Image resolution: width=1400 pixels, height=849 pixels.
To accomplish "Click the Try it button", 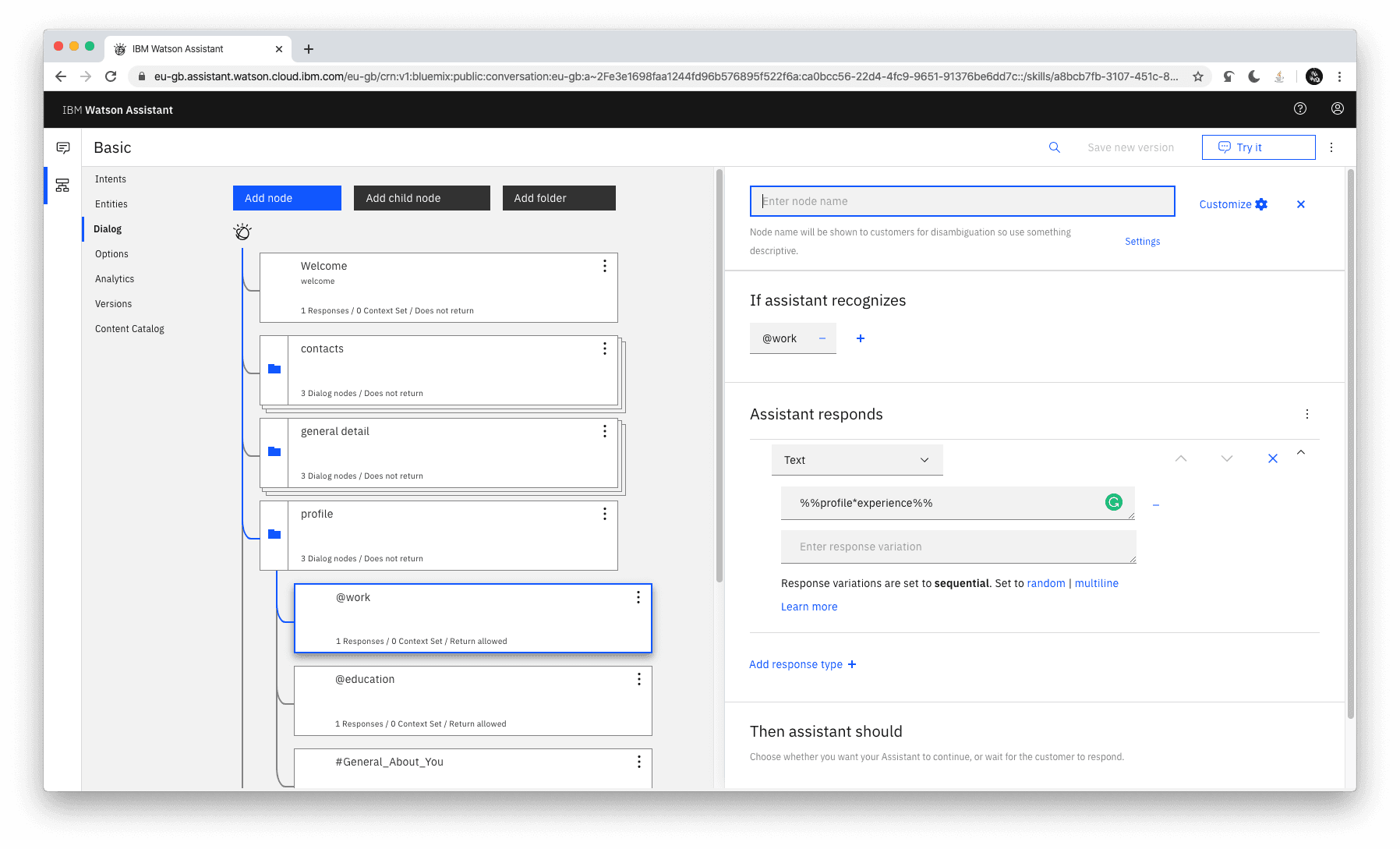I will pos(1258,147).
